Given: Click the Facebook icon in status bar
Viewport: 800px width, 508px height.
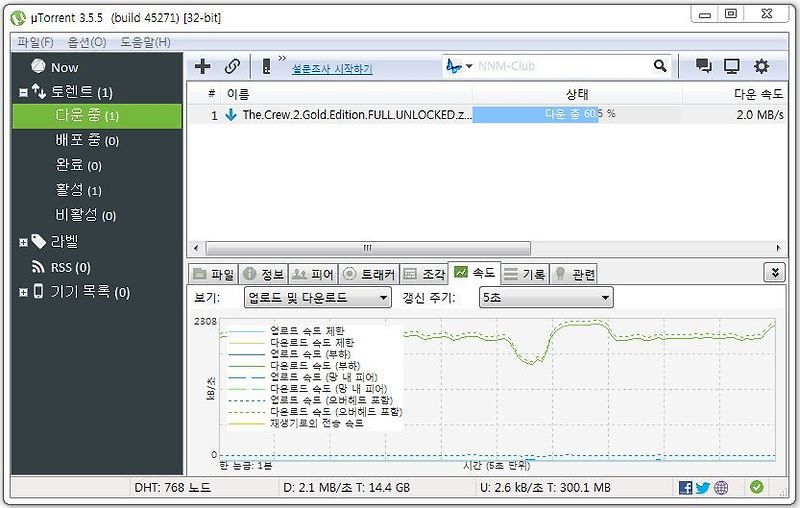Looking at the screenshot, I should point(686,488).
